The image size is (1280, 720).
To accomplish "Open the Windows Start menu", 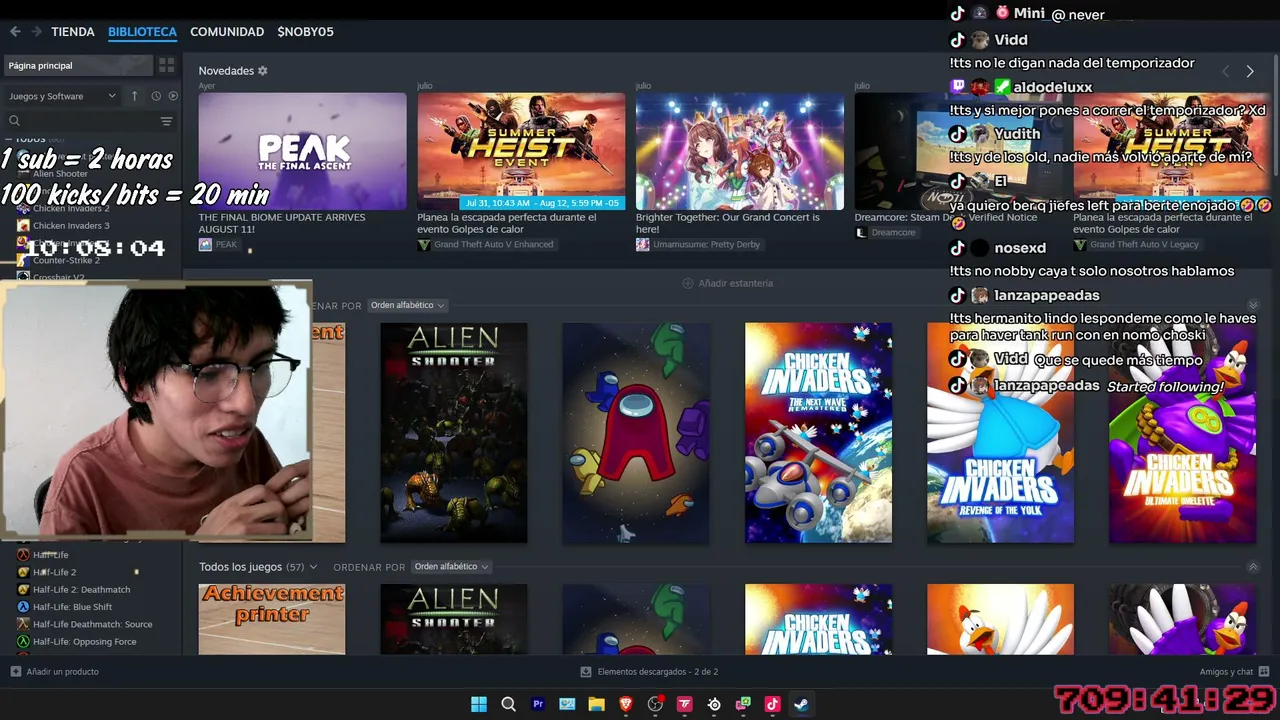I will point(479,704).
